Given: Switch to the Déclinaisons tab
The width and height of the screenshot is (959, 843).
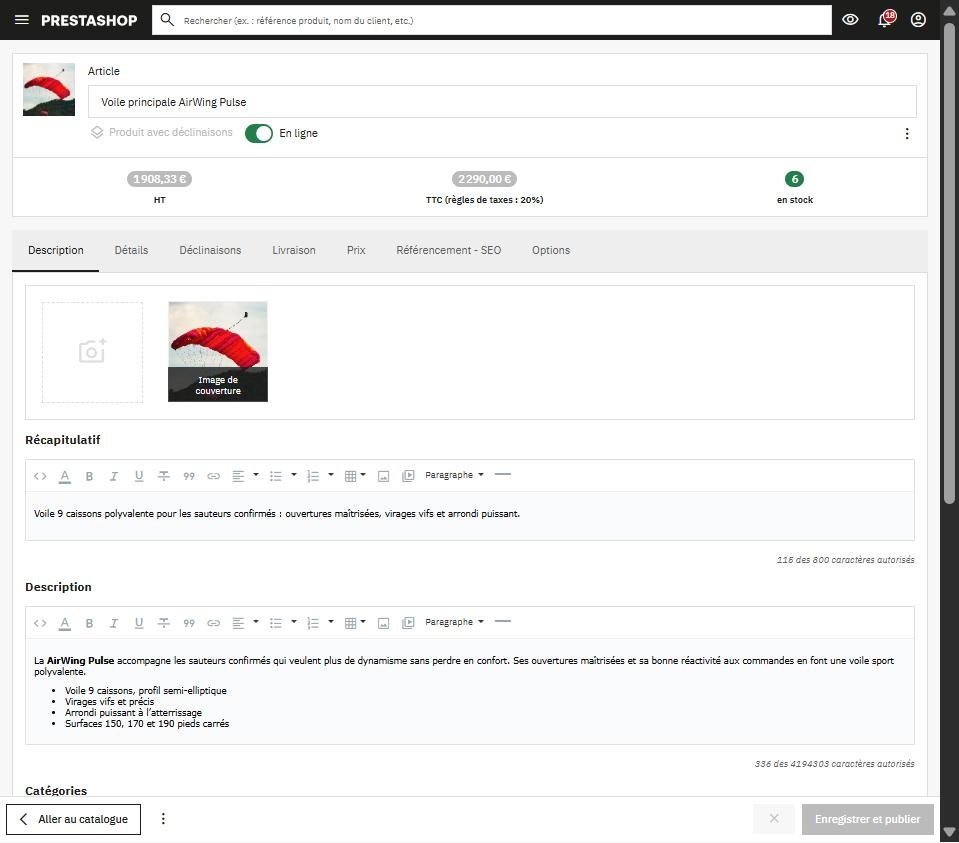Looking at the screenshot, I should click(x=210, y=250).
